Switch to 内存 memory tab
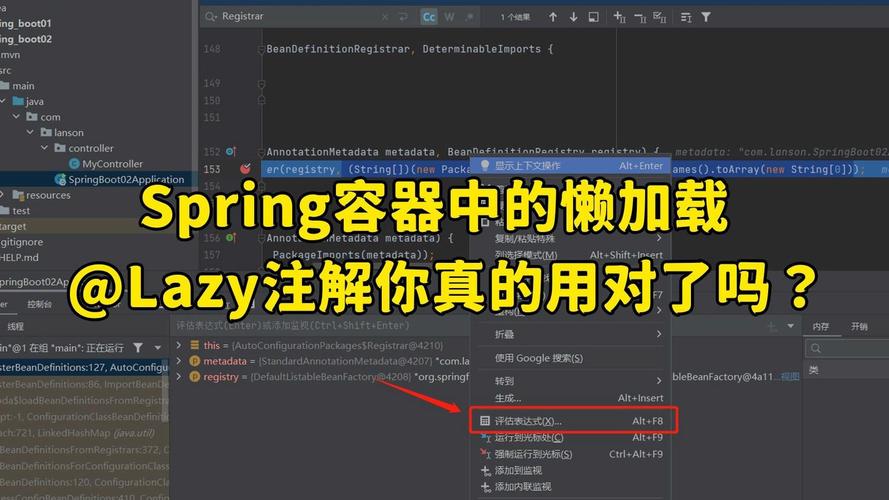 click(x=820, y=327)
